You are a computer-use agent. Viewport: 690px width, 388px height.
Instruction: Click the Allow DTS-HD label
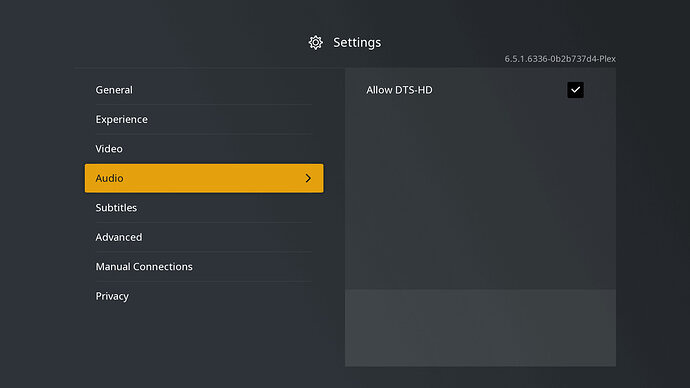399,90
